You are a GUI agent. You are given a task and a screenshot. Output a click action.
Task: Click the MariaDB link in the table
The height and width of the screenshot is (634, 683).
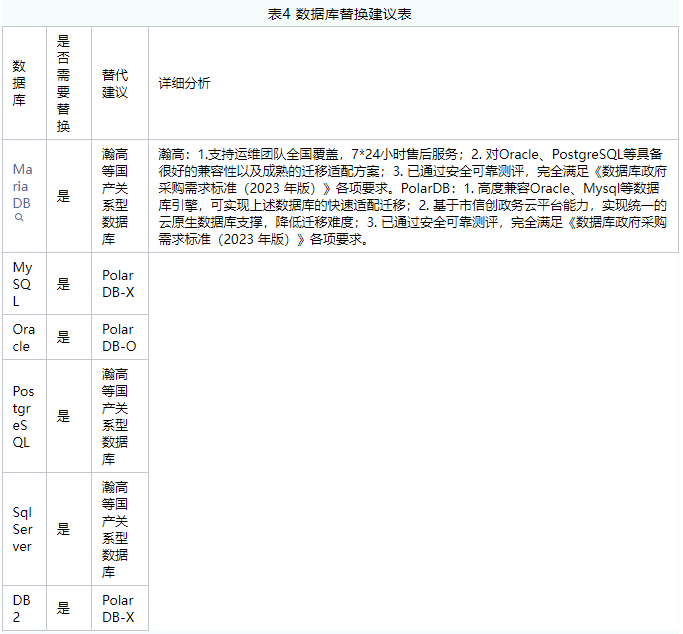(22, 186)
